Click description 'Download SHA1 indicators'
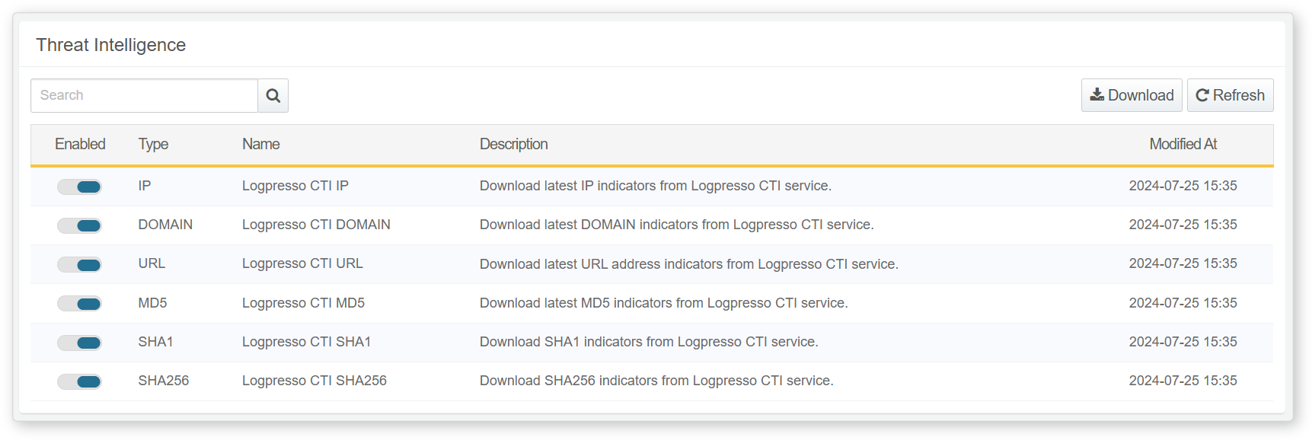 (x=649, y=342)
